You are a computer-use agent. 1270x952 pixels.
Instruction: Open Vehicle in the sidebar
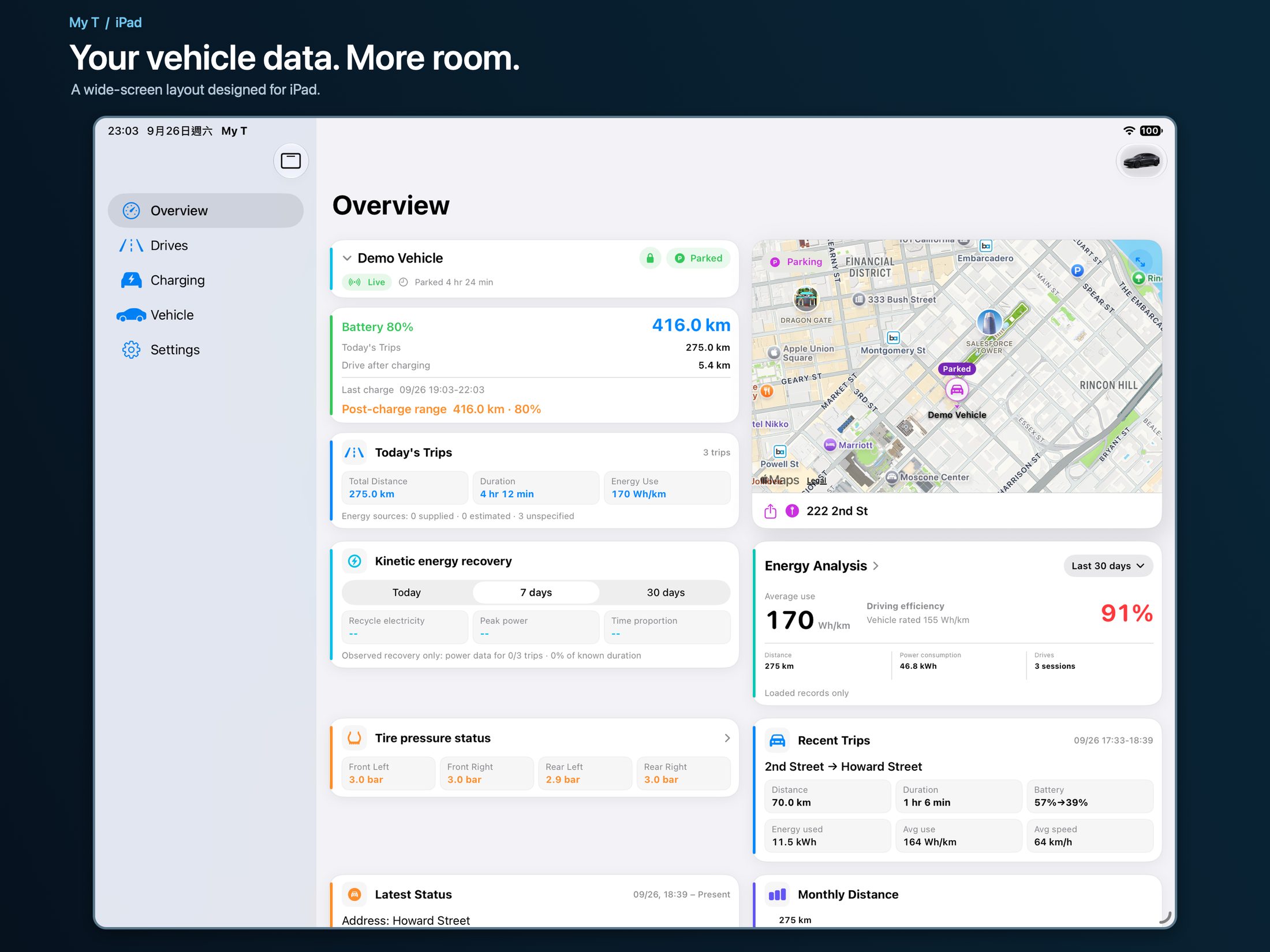point(206,315)
